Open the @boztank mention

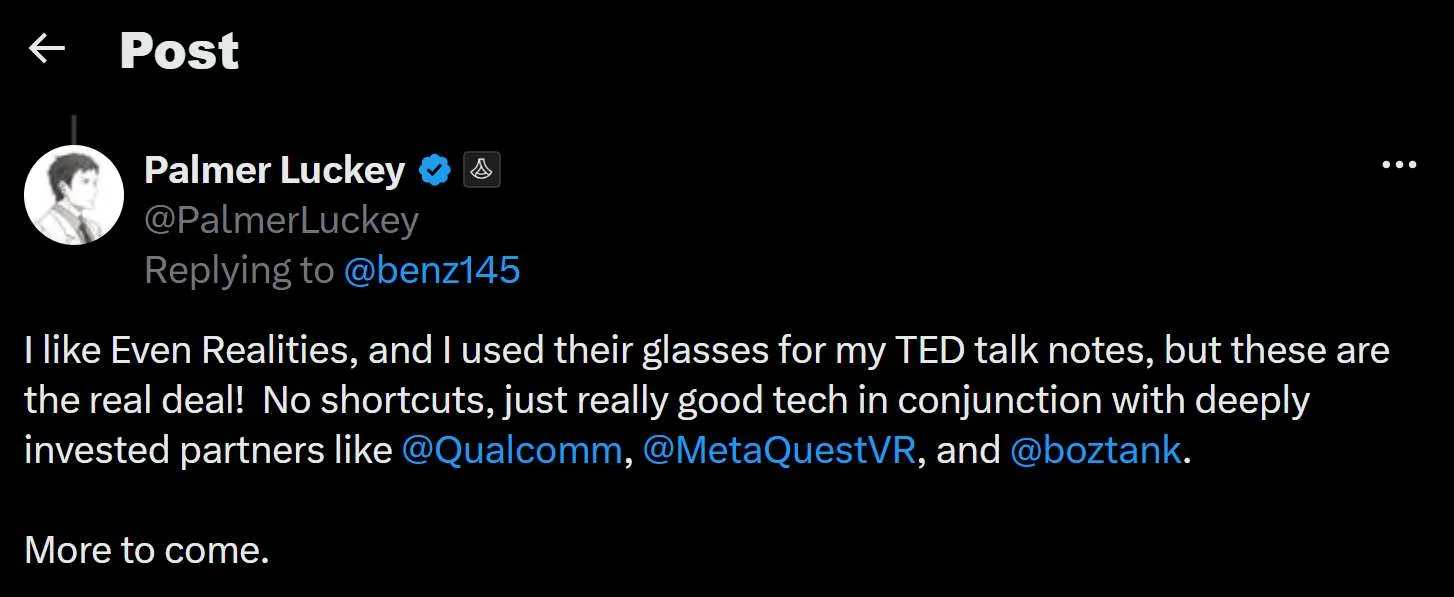pyautogui.click(x=1096, y=451)
